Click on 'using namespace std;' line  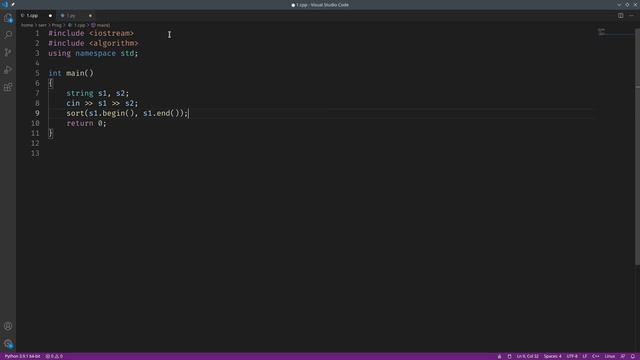point(93,53)
